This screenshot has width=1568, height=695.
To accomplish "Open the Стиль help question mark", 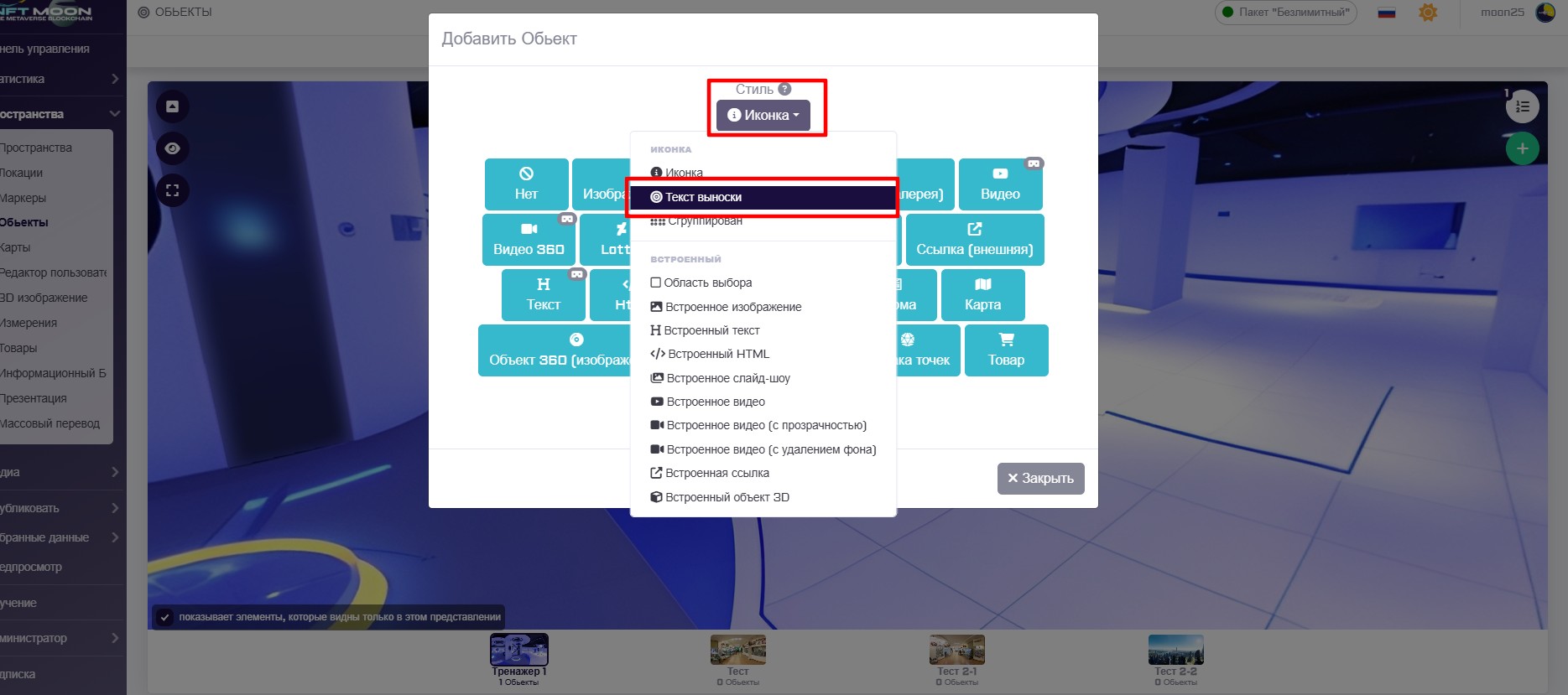I will tap(784, 89).
